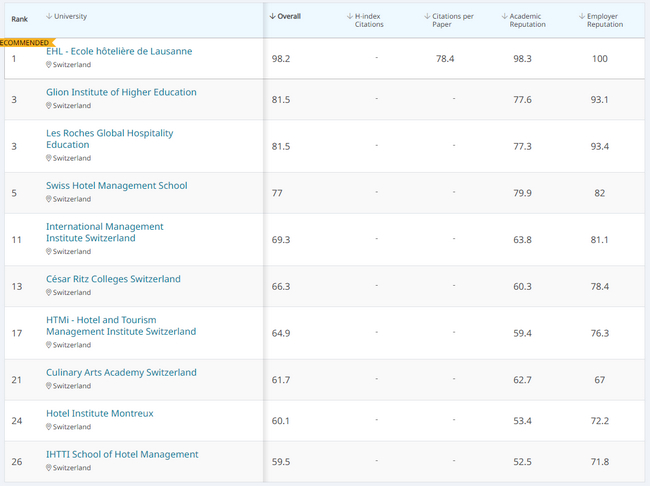Select Academic Reputation value 60.3
Screen dimensions: 650x486
coord(522,287)
